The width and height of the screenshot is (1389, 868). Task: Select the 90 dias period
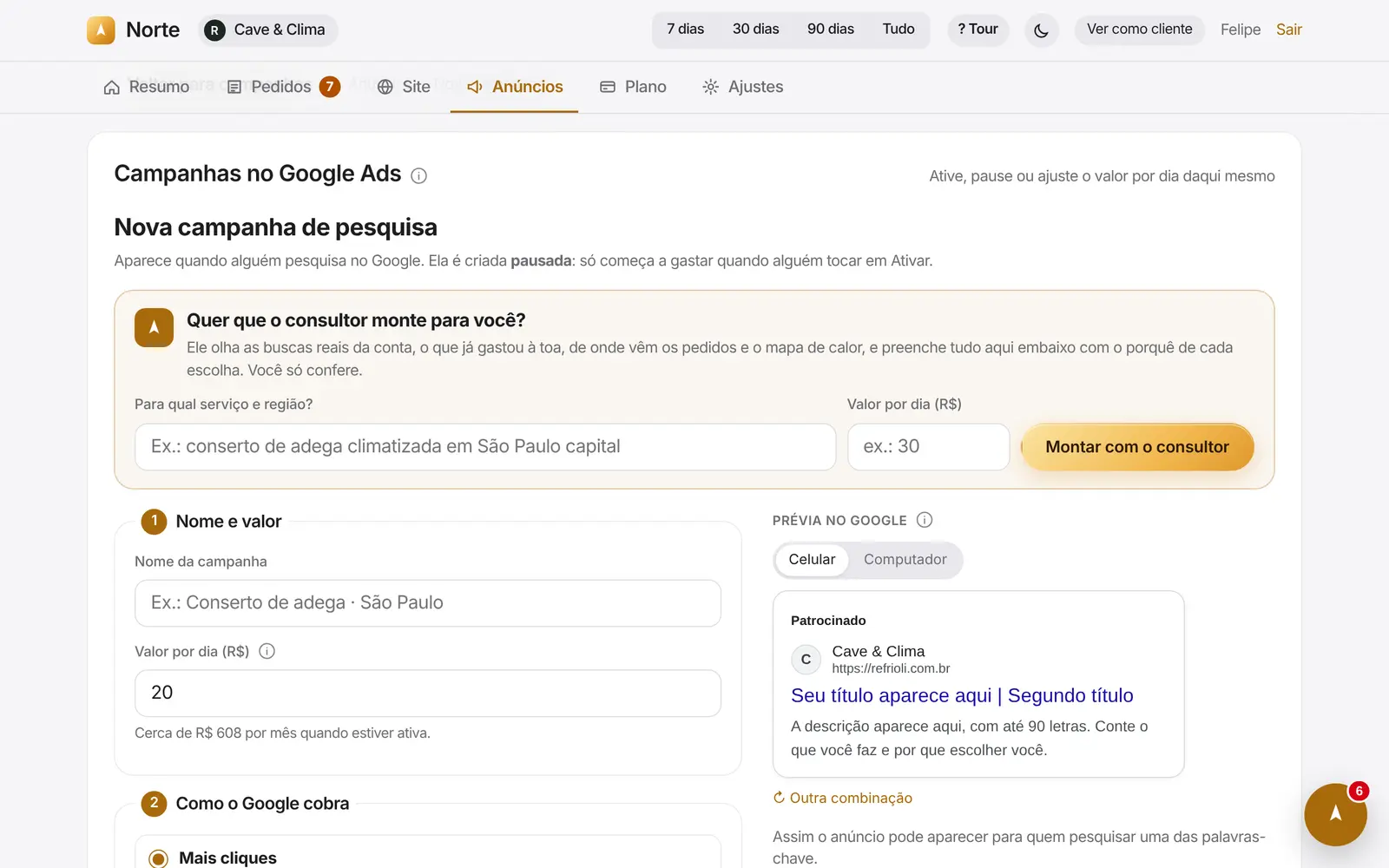point(830,30)
